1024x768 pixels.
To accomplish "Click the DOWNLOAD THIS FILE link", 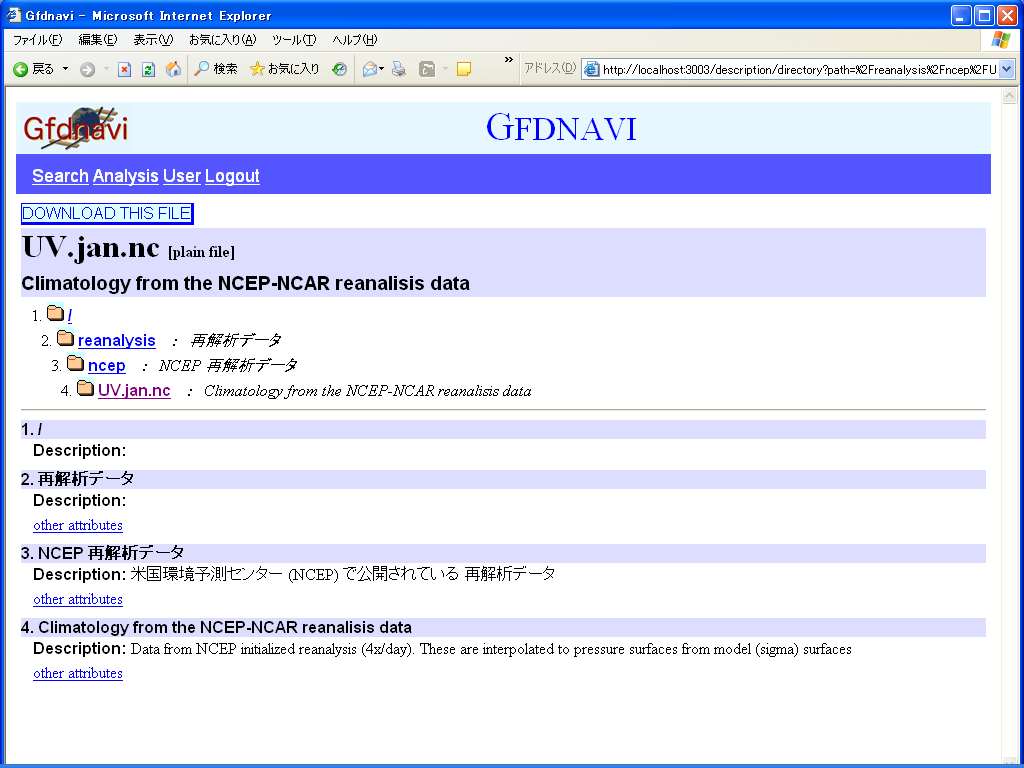I will click(x=106, y=213).
